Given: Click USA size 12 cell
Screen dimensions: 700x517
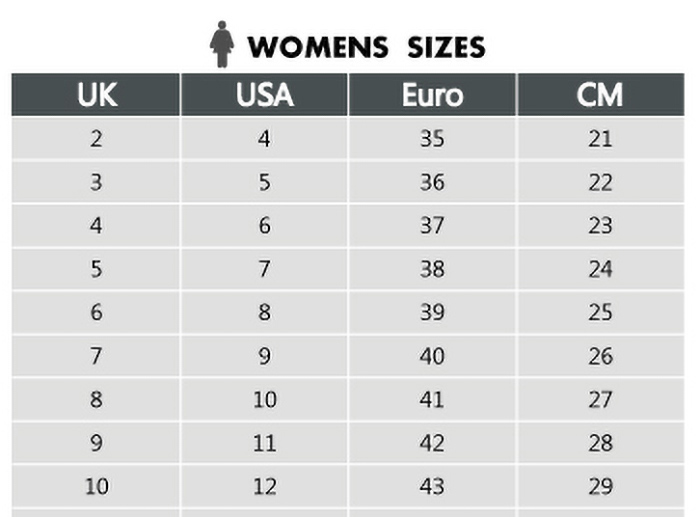Looking at the screenshot, I should pos(264,486).
